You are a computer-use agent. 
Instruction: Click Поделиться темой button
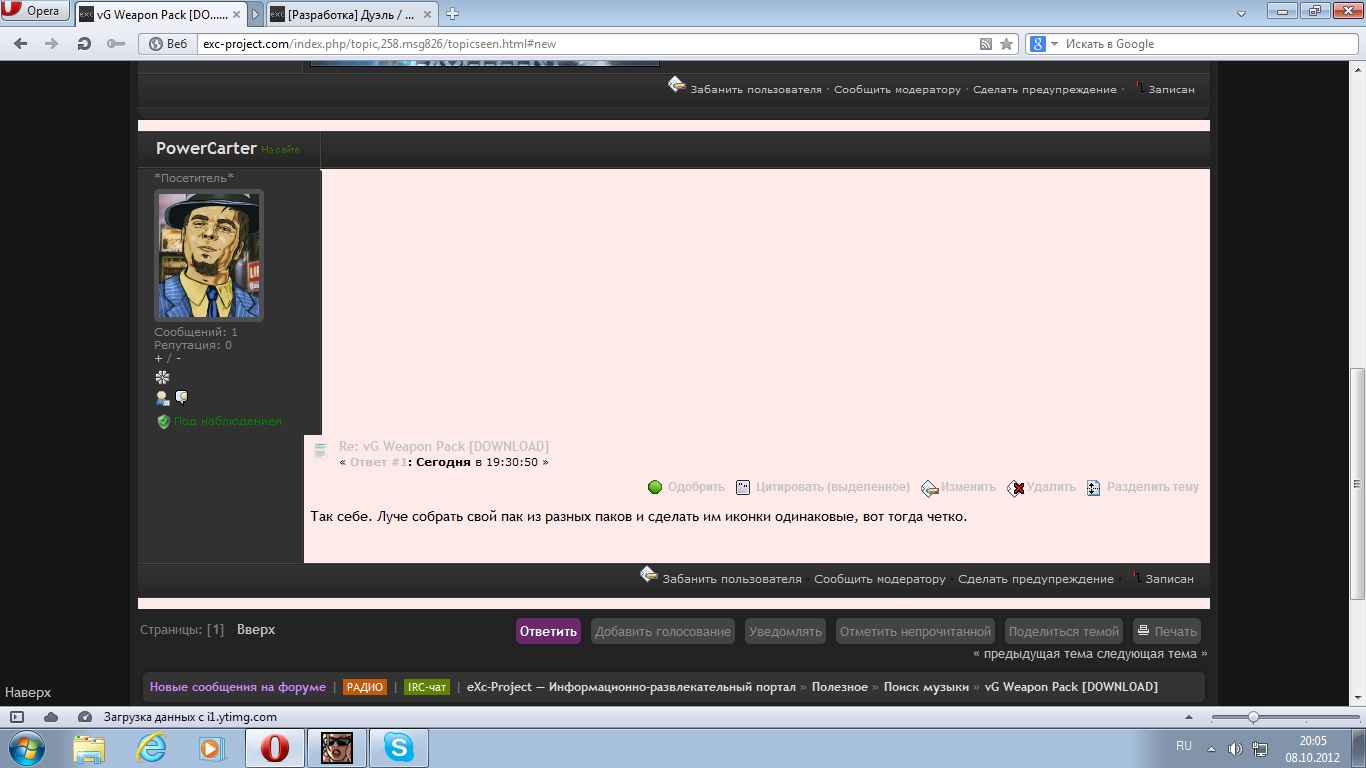click(1064, 631)
